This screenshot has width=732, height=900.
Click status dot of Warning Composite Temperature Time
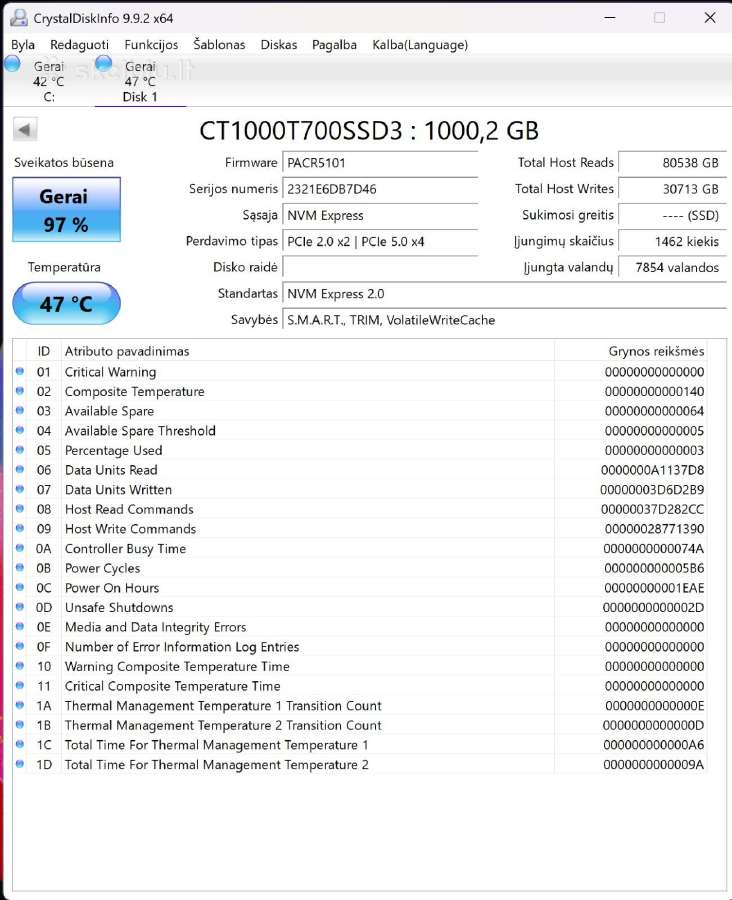(x=20, y=666)
